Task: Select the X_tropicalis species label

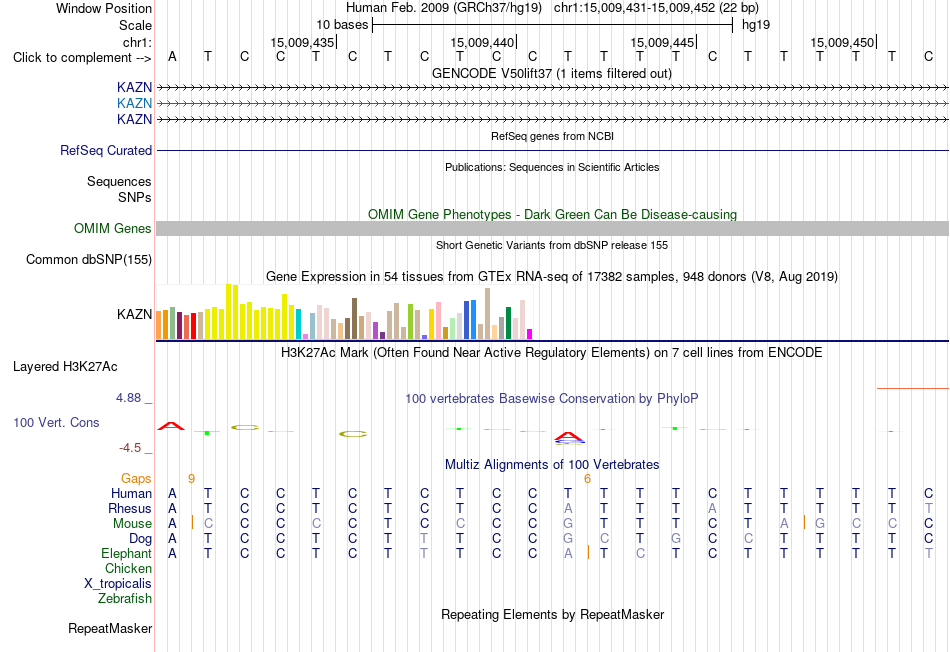Action: pyautogui.click(x=118, y=584)
